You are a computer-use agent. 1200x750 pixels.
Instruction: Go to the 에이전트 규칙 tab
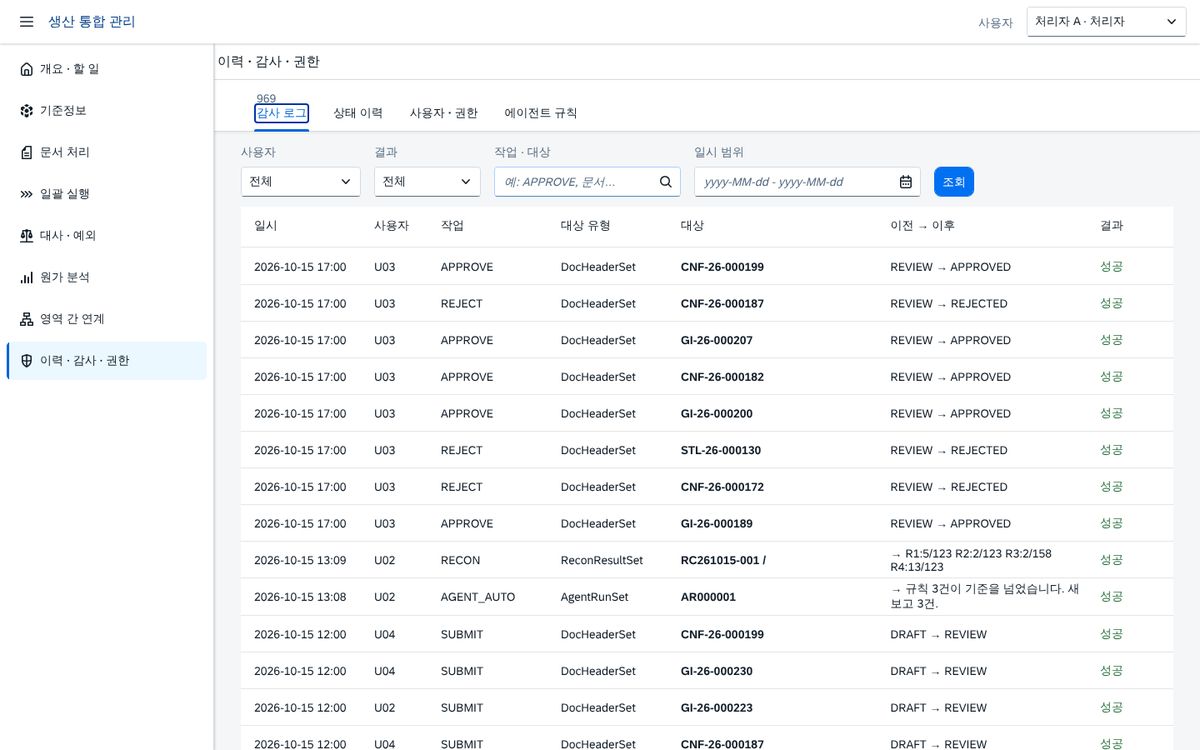[x=541, y=114]
